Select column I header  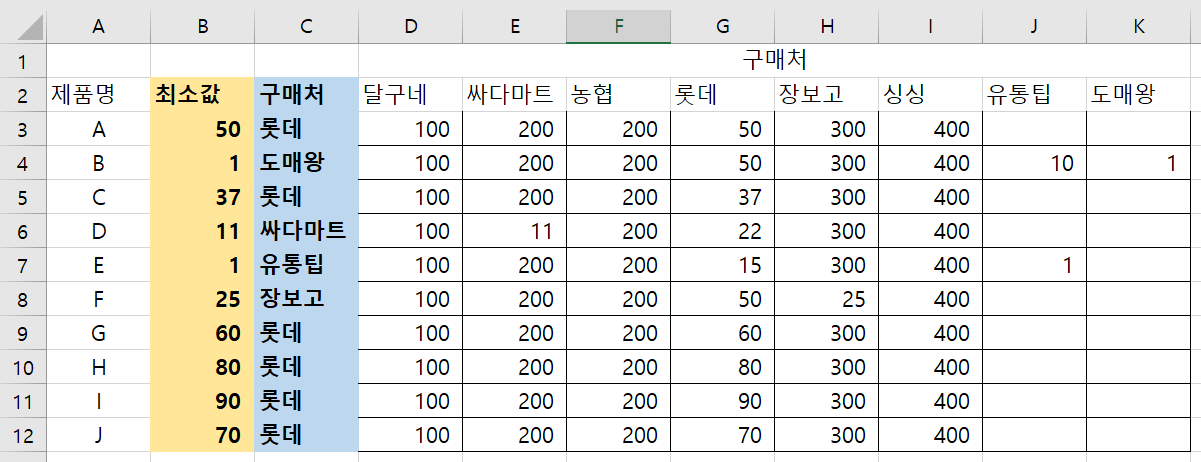[930, 27]
